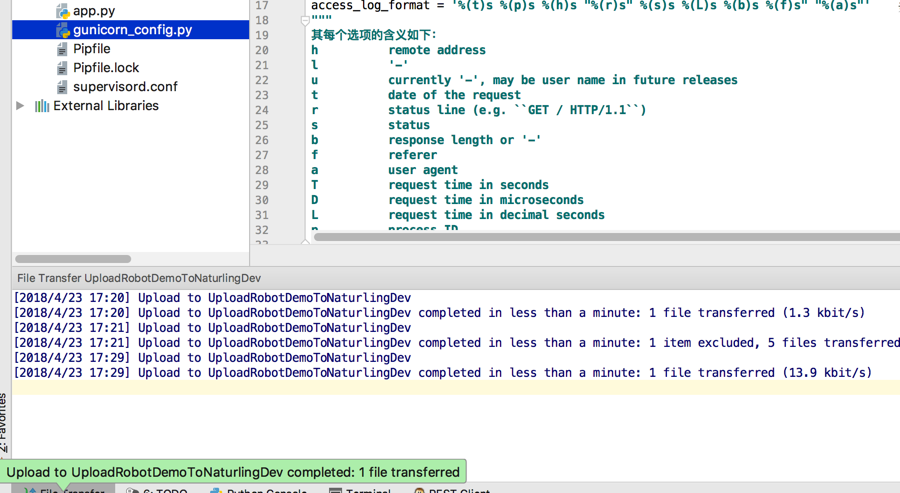This screenshot has height=493, width=900.
Task: Open the TODO tool window tab
Action: (x=157, y=491)
